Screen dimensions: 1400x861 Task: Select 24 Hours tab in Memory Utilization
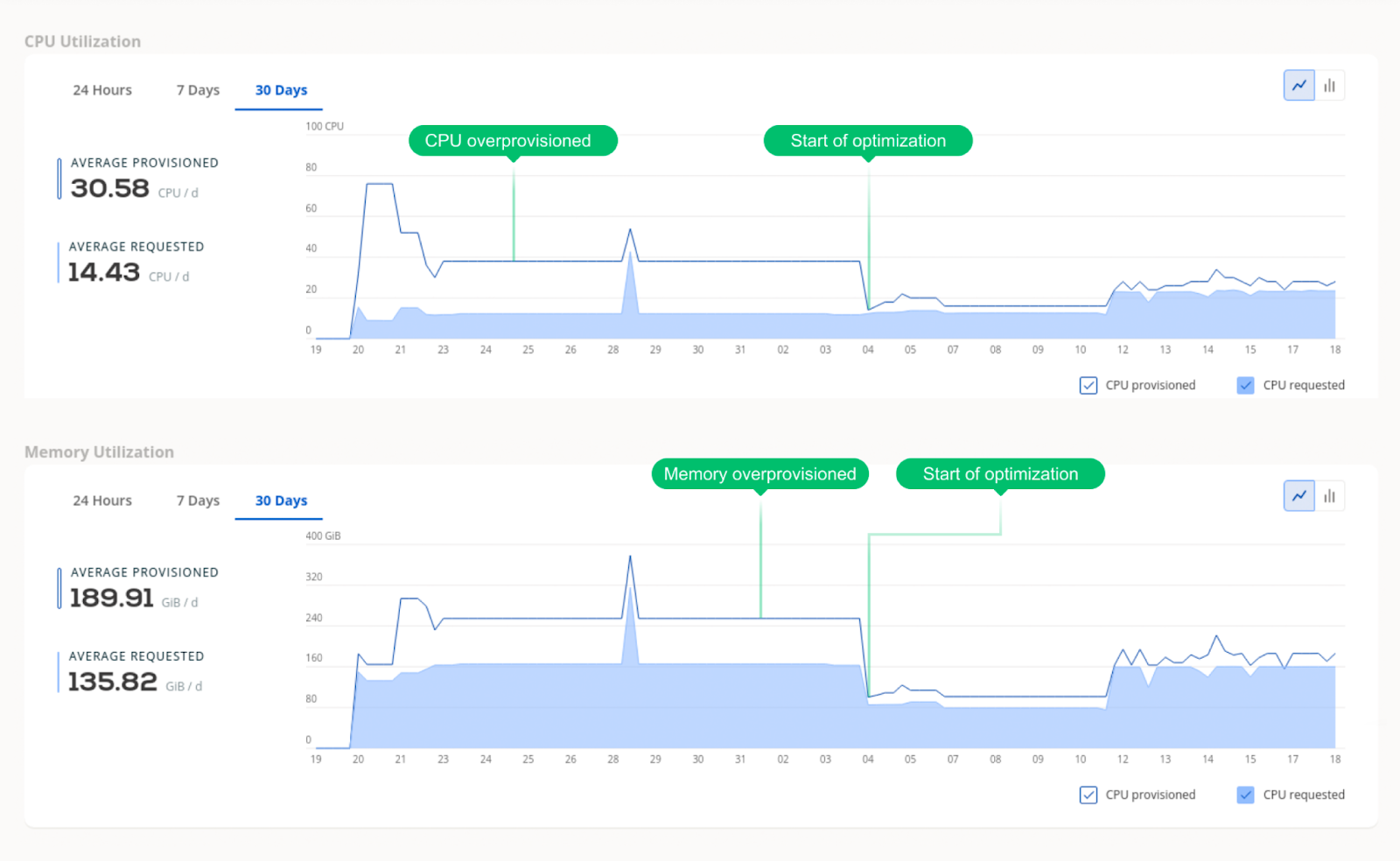point(102,500)
